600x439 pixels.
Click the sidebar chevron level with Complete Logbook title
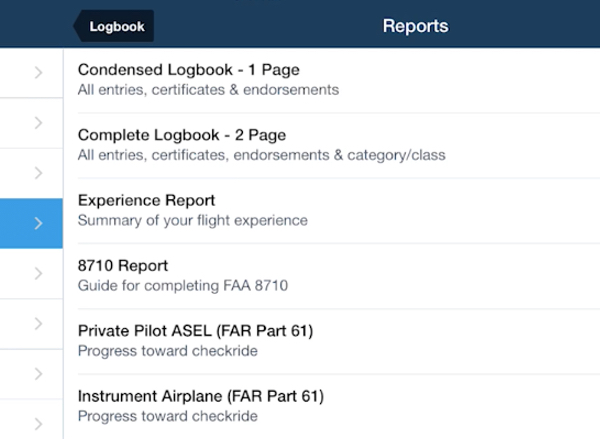pyautogui.click(x=38, y=123)
